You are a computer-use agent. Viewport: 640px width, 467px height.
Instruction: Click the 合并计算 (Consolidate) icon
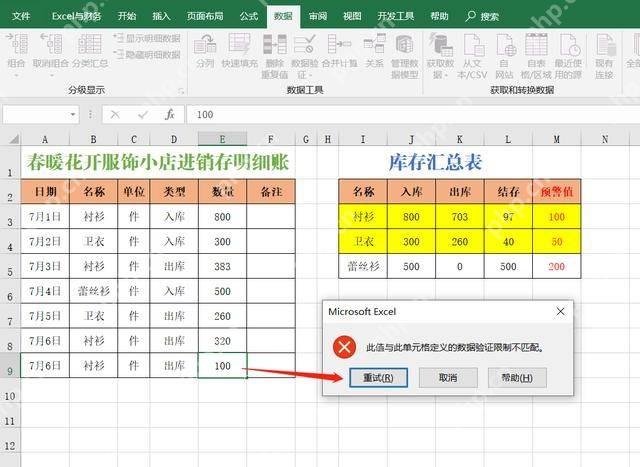(x=339, y=44)
